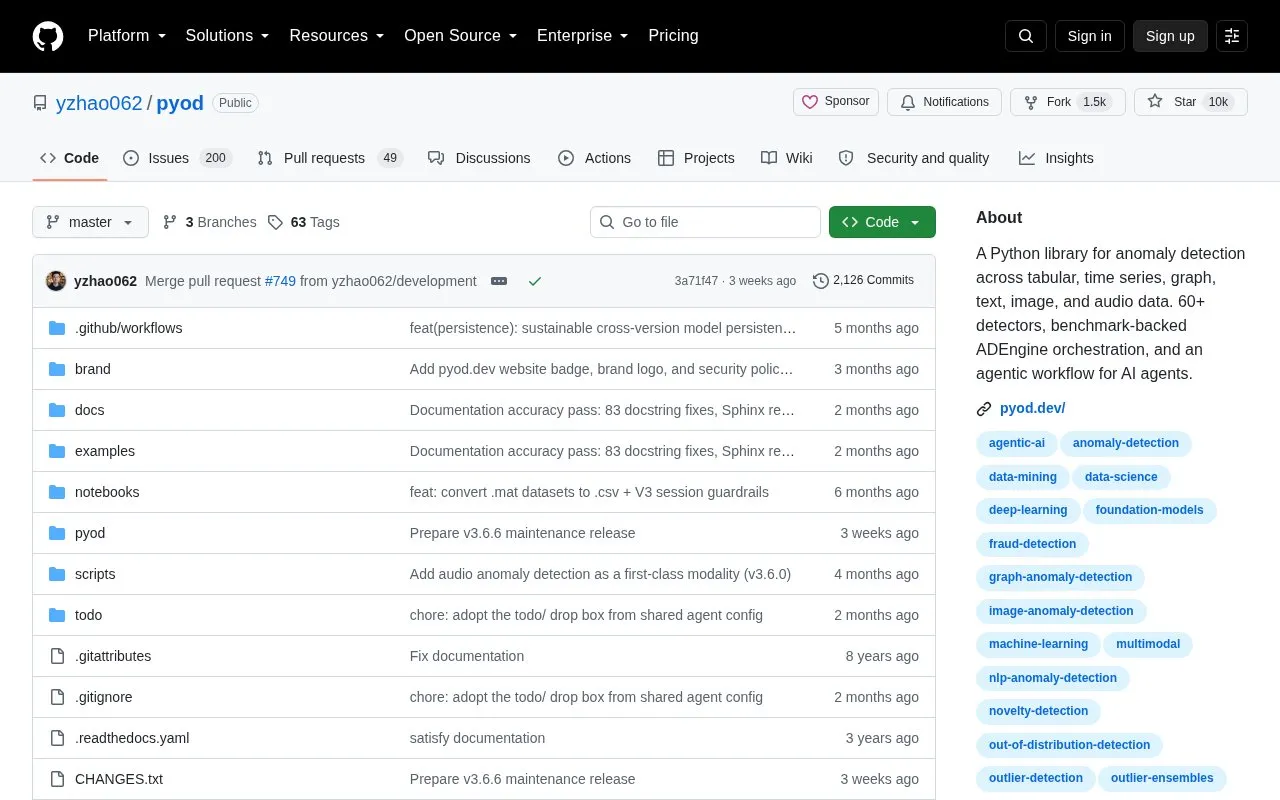Click the green checkmark commit status icon
The height and width of the screenshot is (800, 1280).
click(535, 281)
